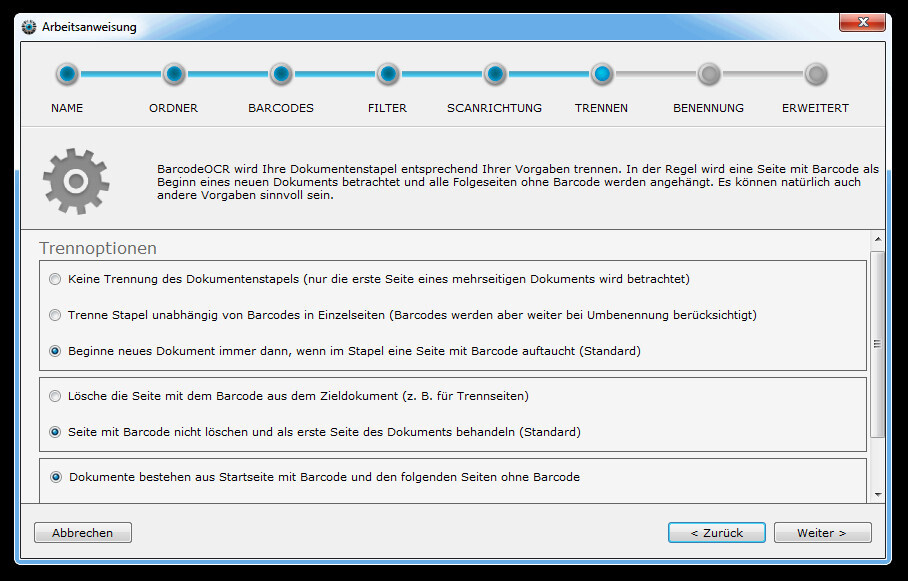Open the SCANRICHTUNG step circle
This screenshot has width=908, height=581.
coord(495,74)
